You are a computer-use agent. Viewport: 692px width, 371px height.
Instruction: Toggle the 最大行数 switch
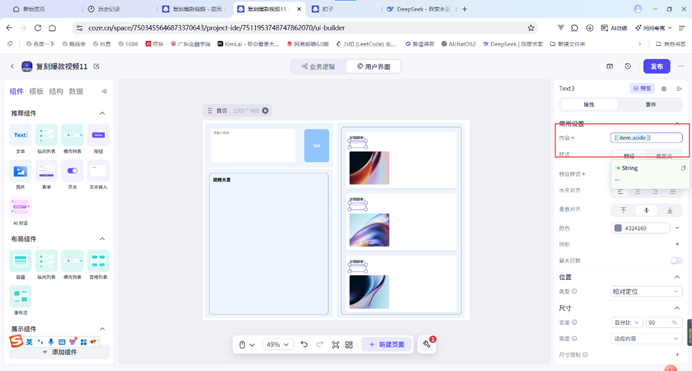click(x=676, y=260)
